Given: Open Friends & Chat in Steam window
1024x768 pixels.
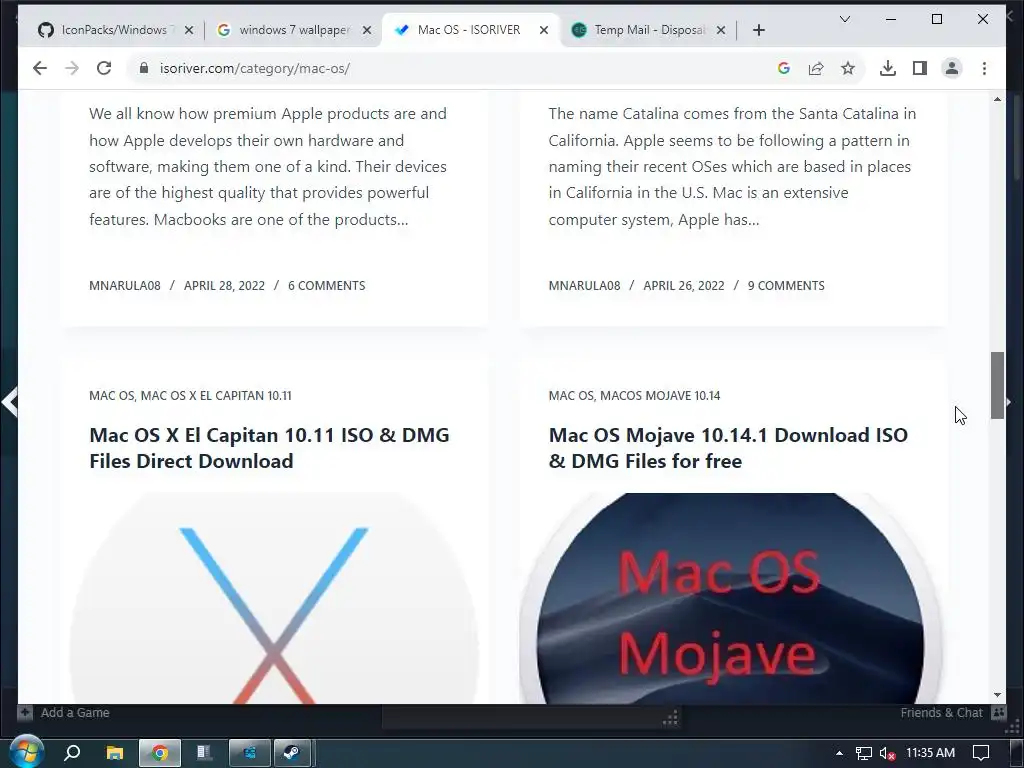Looking at the screenshot, I should point(952,712).
